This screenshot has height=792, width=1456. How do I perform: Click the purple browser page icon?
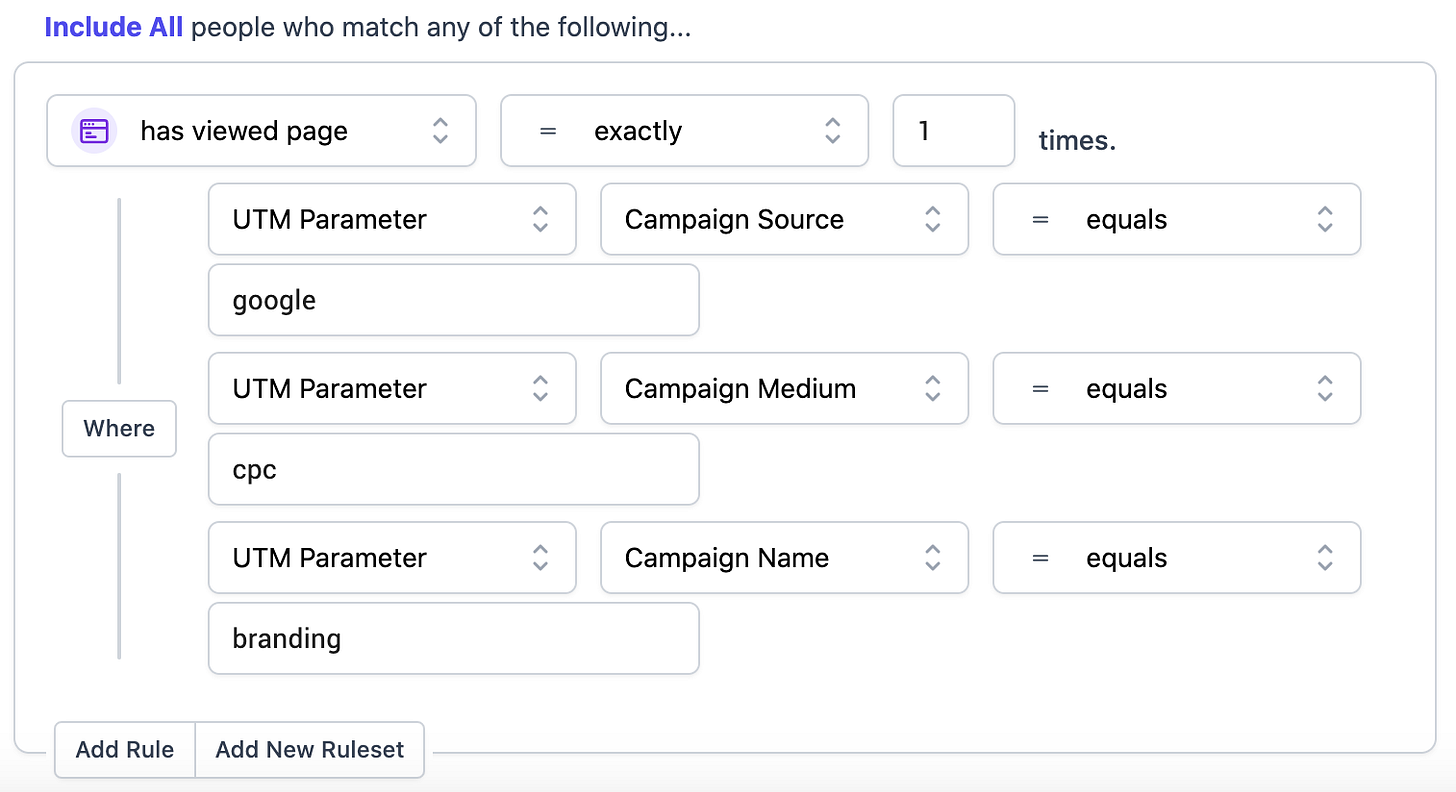95,131
